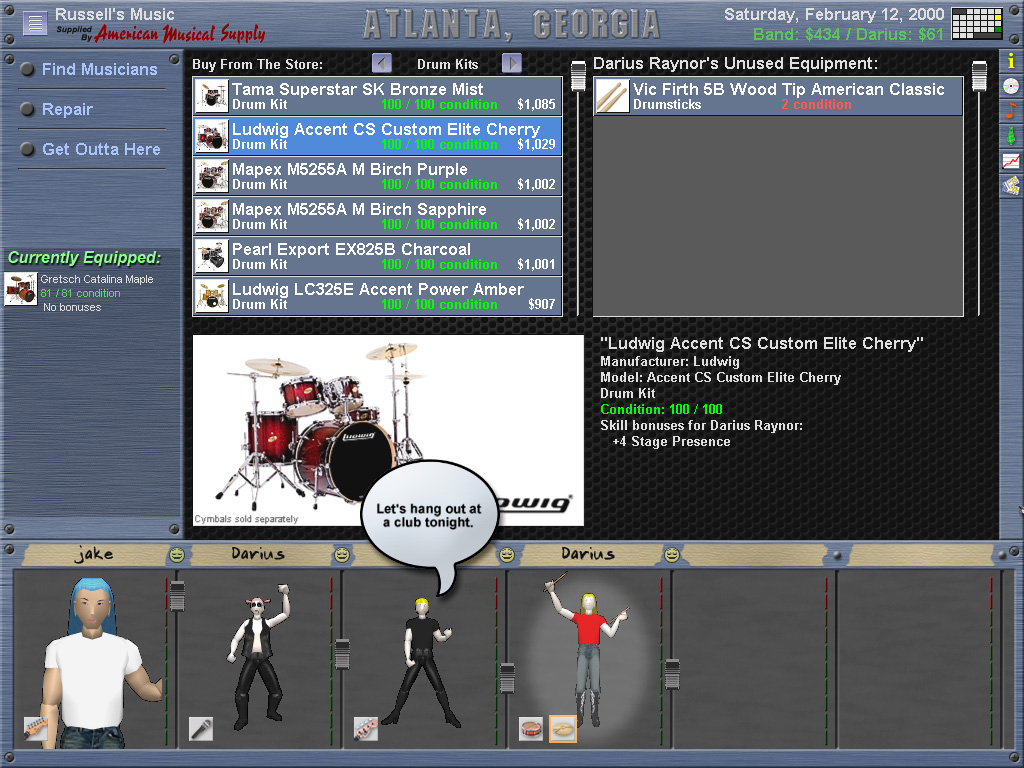
Task: Click the Gretsch Catalina Maple equipped kit thumbnail
Action: pos(20,289)
